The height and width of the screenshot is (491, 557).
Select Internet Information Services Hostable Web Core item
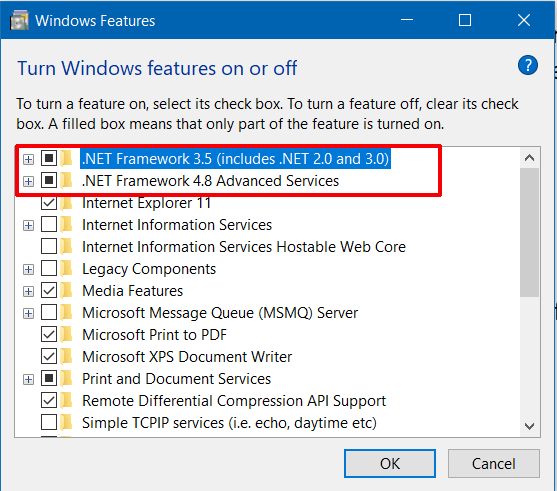tap(244, 247)
